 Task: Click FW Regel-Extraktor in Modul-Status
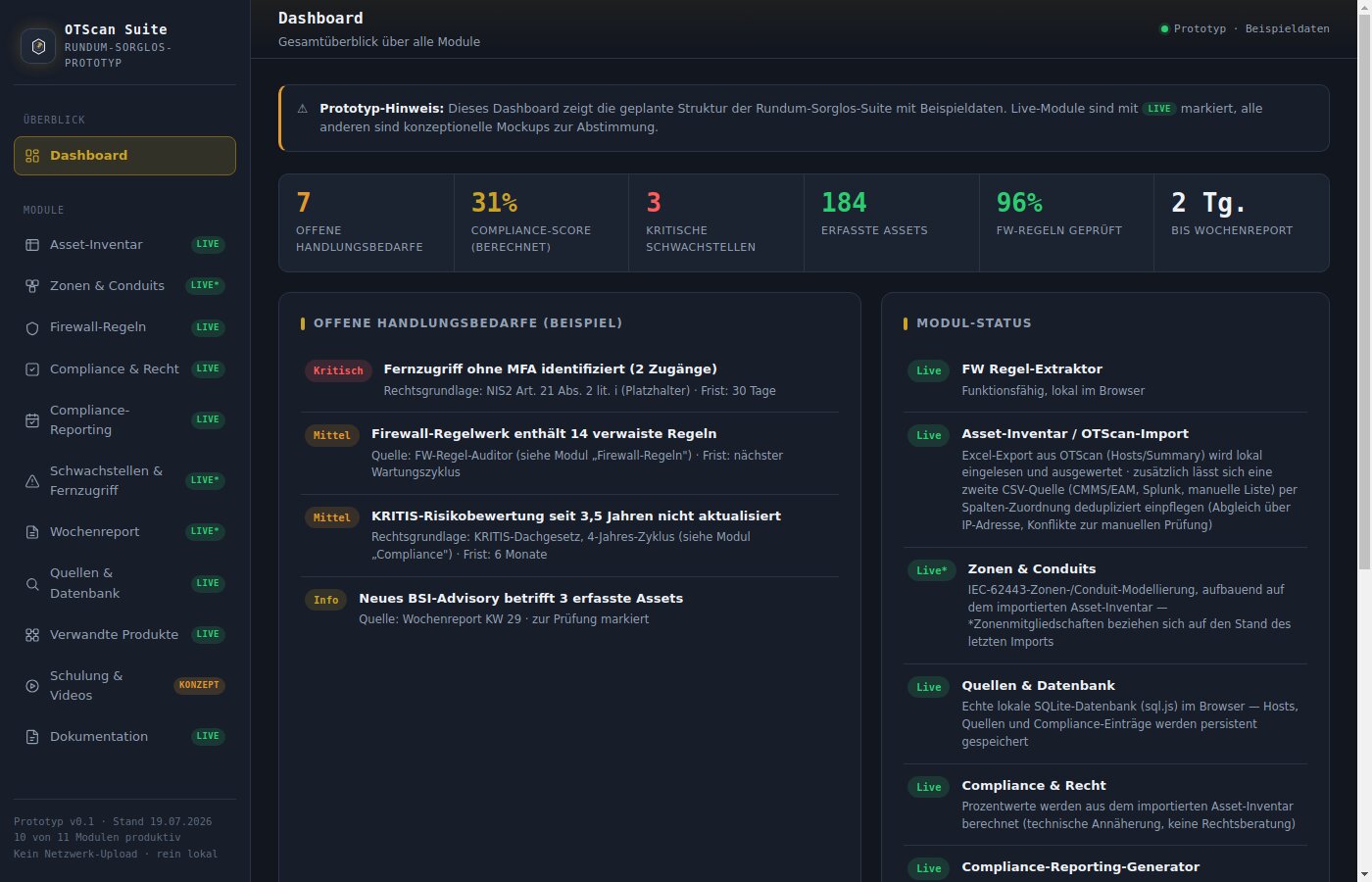tap(1105, 379)
